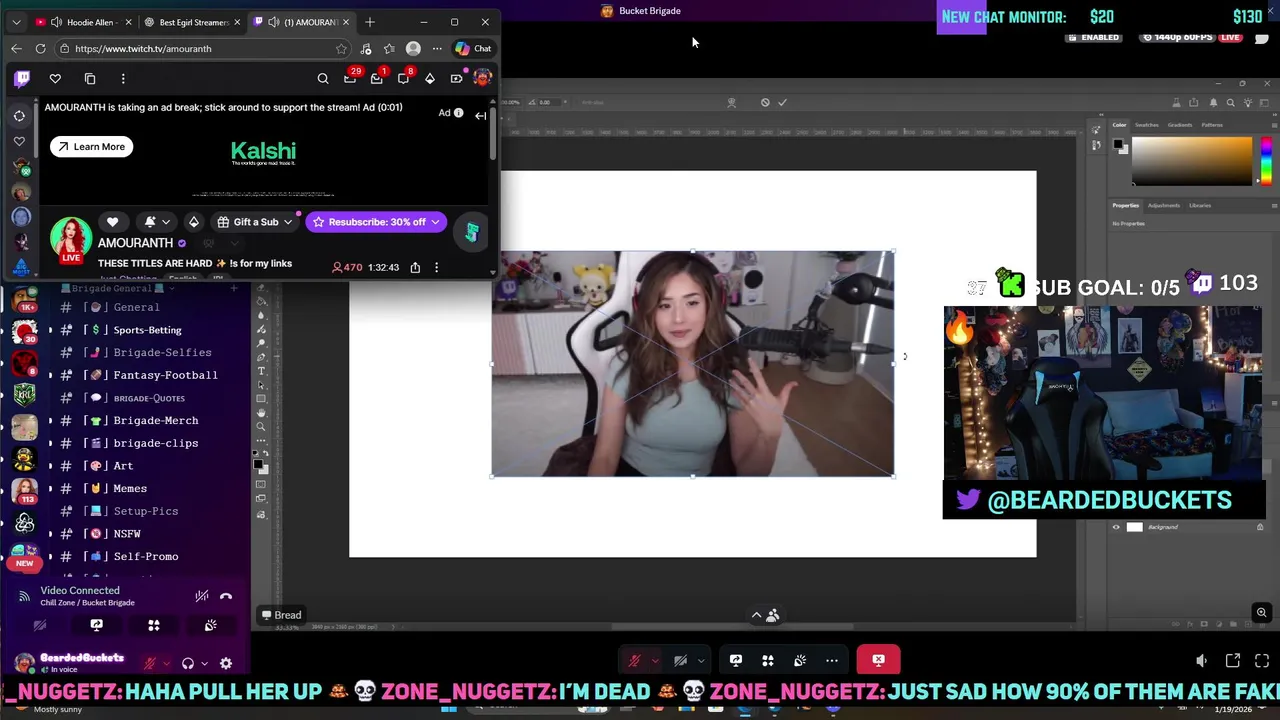Screen dimensions: 1280x720
Task: Open Twitch Browse copy-pages icon
Action: coord(90,78)
